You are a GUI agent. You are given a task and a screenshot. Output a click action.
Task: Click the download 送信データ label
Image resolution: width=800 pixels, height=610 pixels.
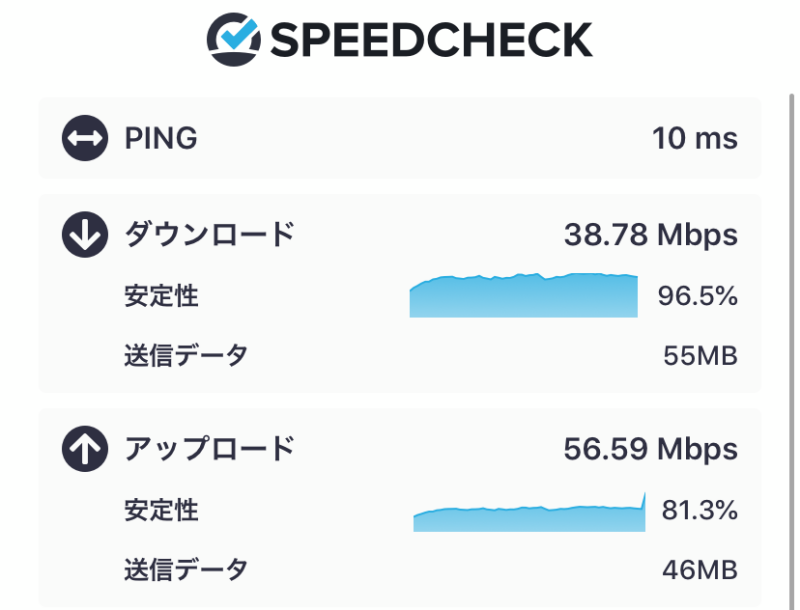click(x=185, y=355)
